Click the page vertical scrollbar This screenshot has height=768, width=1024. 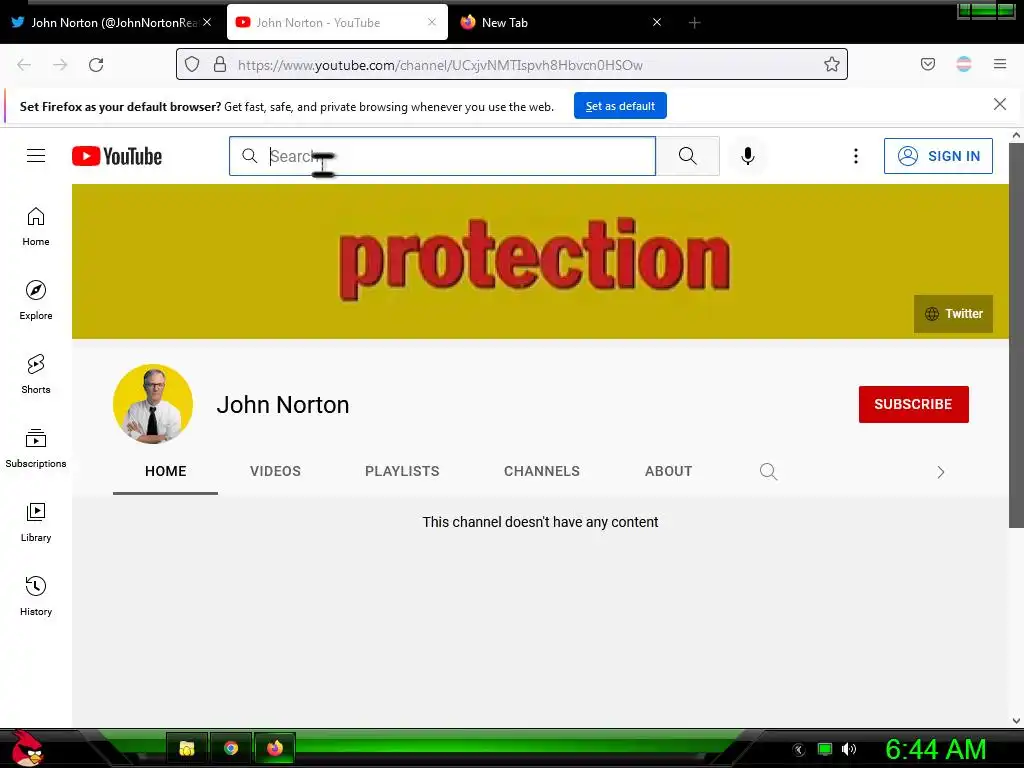(1016, 336)
